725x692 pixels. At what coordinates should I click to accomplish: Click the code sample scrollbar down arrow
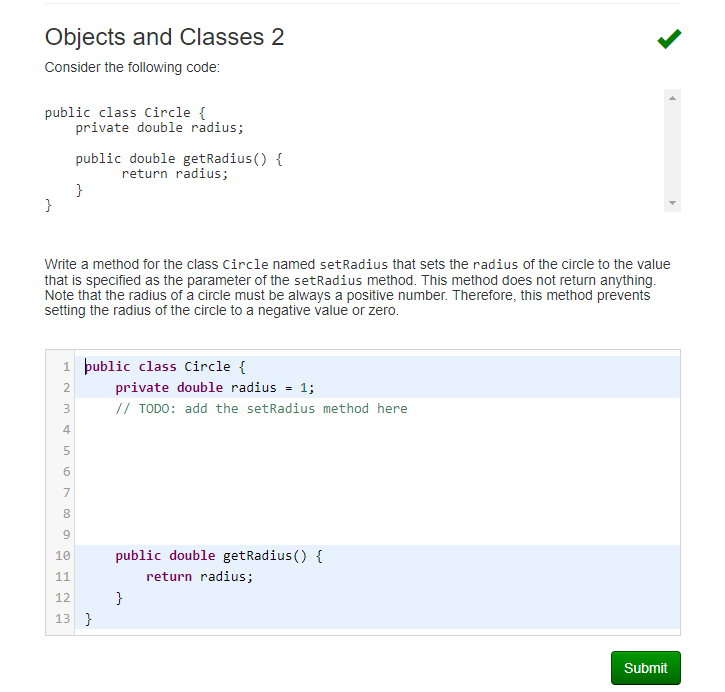[x=672, y=203]
